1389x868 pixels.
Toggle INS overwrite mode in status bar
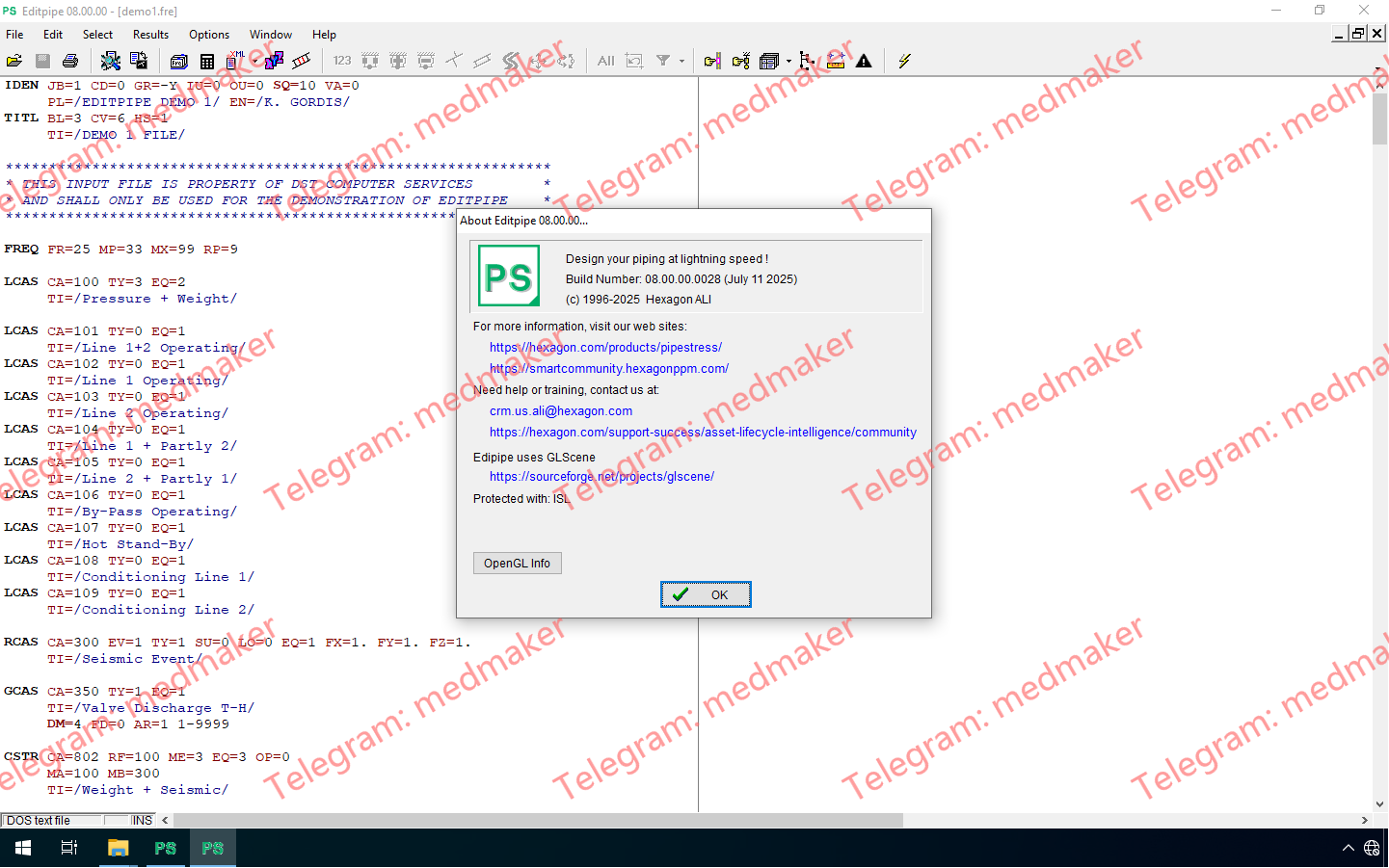pyautogui.click(x=141, y=820)
